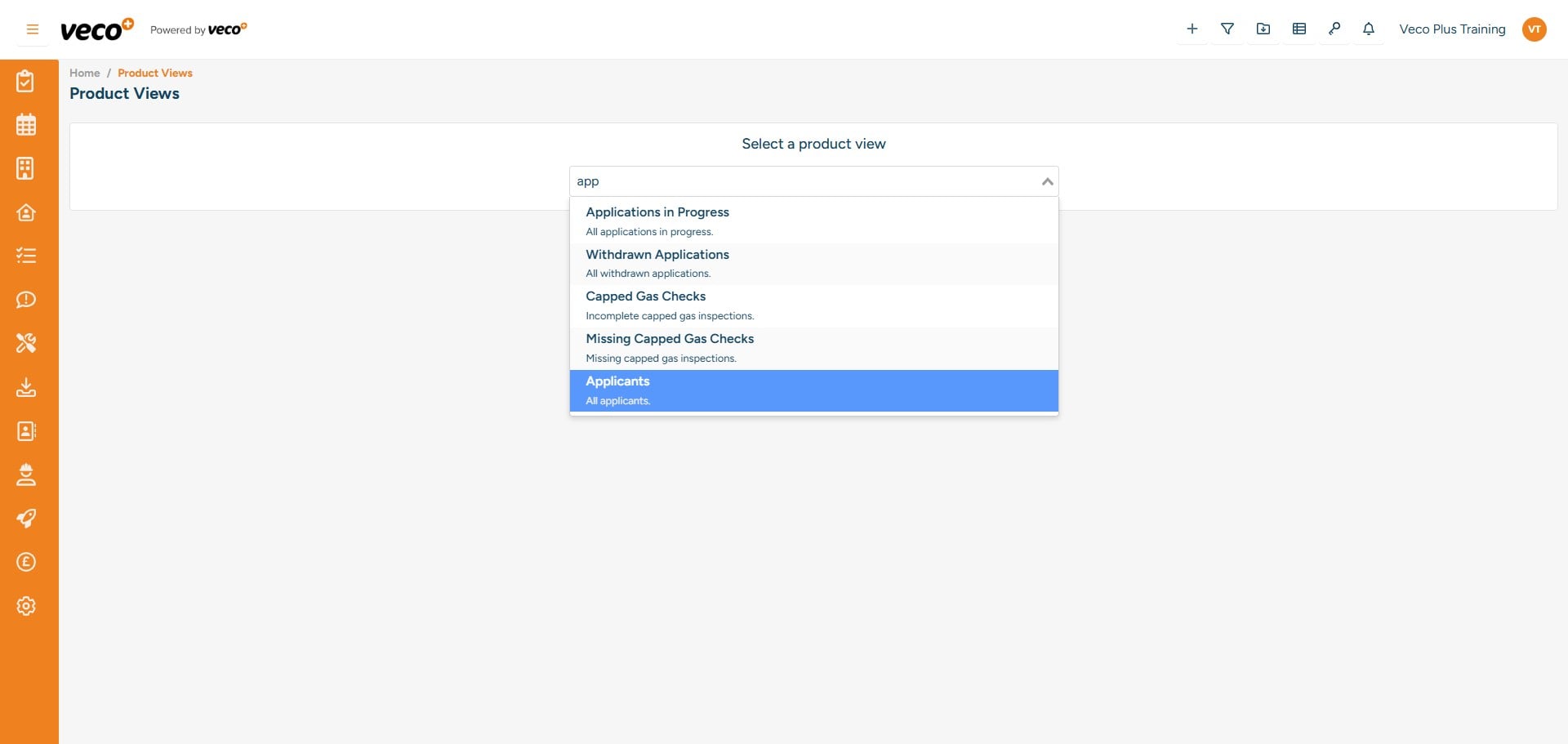Open the filter funnel icon
The image size is (1568, 744).
[x=1227, y=29]
